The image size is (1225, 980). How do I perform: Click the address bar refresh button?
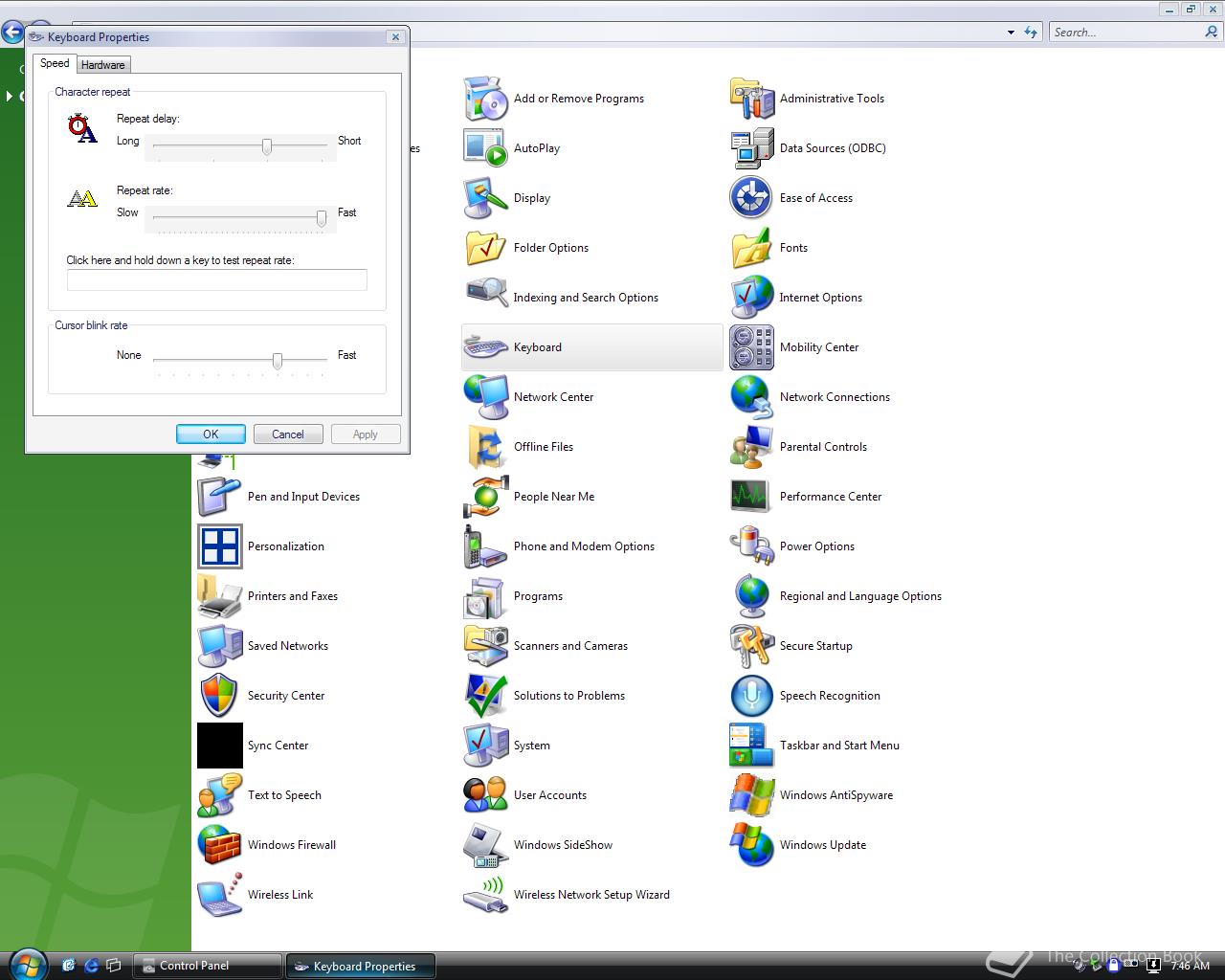pos(1031,33)
